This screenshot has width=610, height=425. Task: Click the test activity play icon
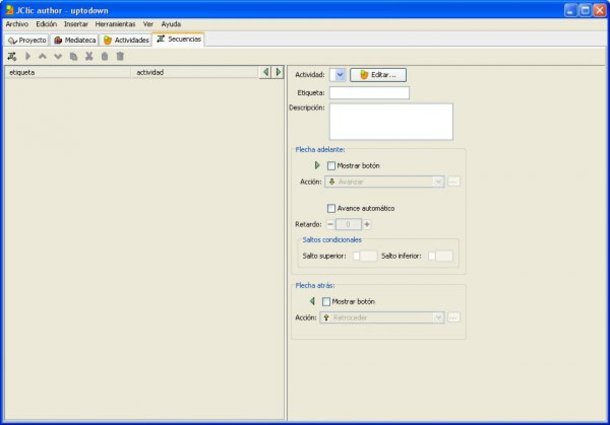(28, 56)
